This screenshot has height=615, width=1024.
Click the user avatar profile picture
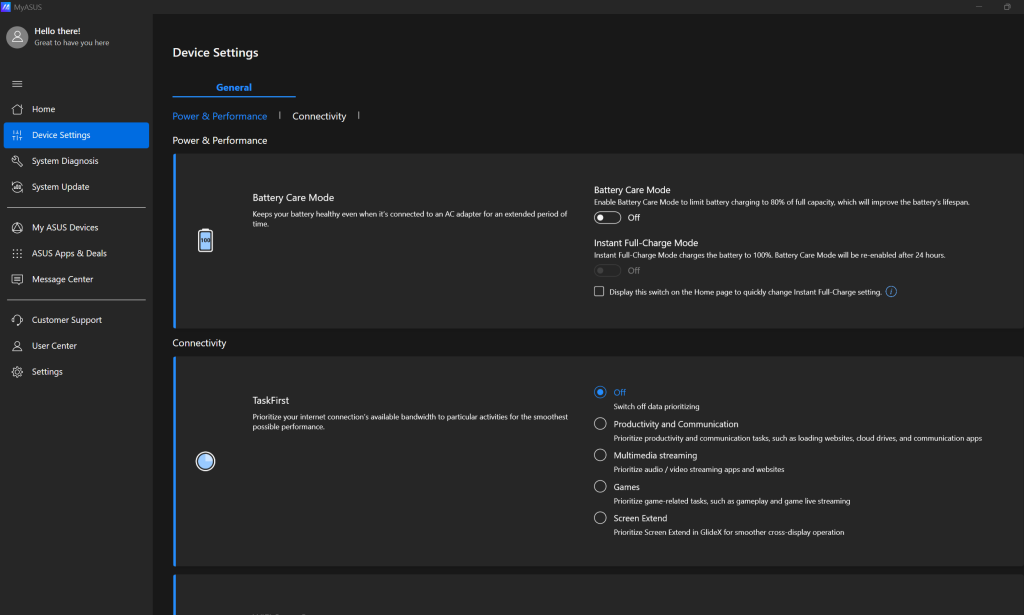[x=17, y=37]
